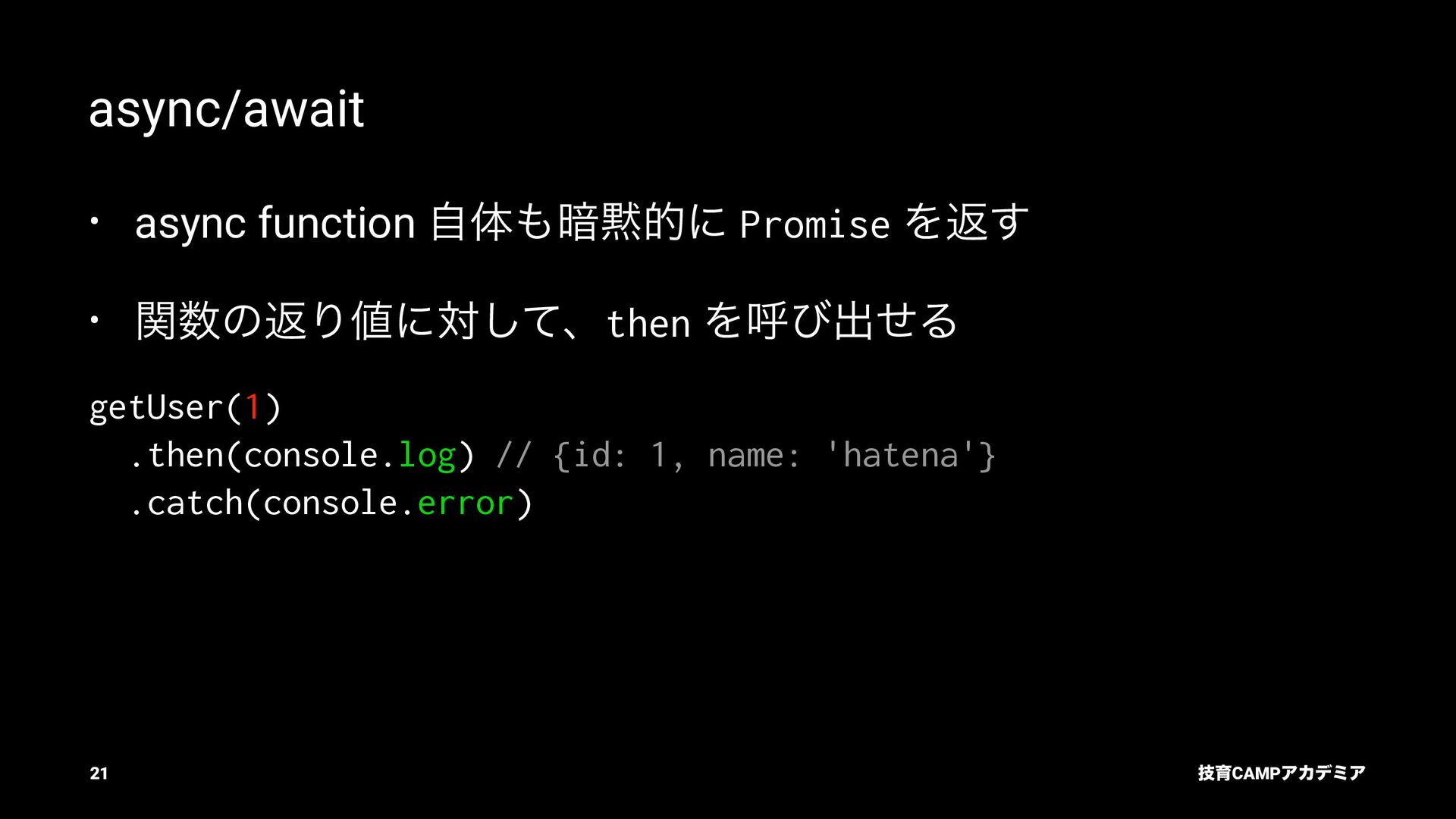Click the "を返す" text after Promise
The image size is (1456, 819).
tap(967, 223)
